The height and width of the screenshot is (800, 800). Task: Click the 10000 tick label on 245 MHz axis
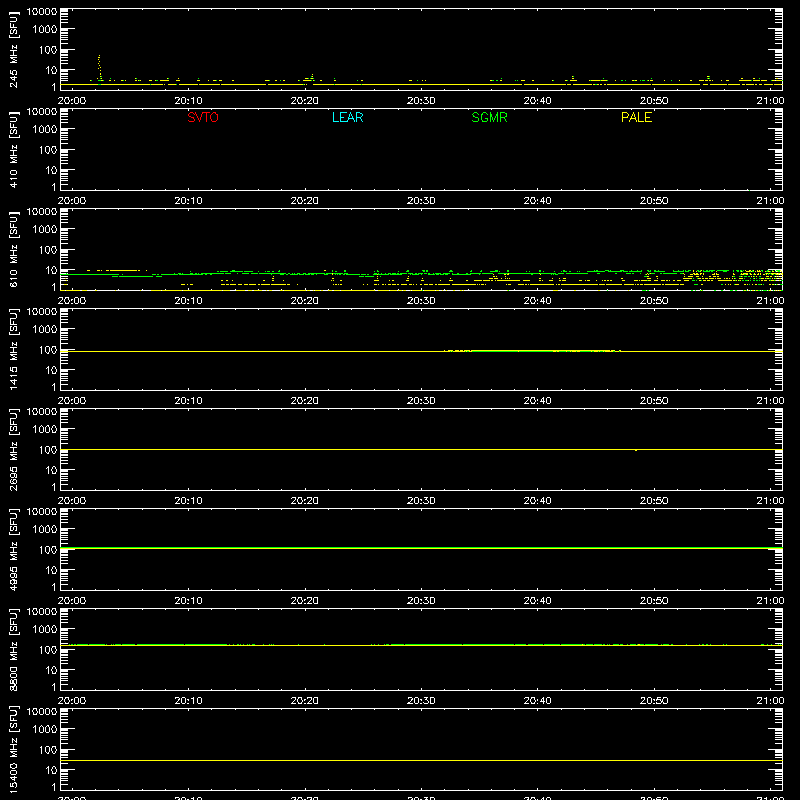(x=42, y=12)
